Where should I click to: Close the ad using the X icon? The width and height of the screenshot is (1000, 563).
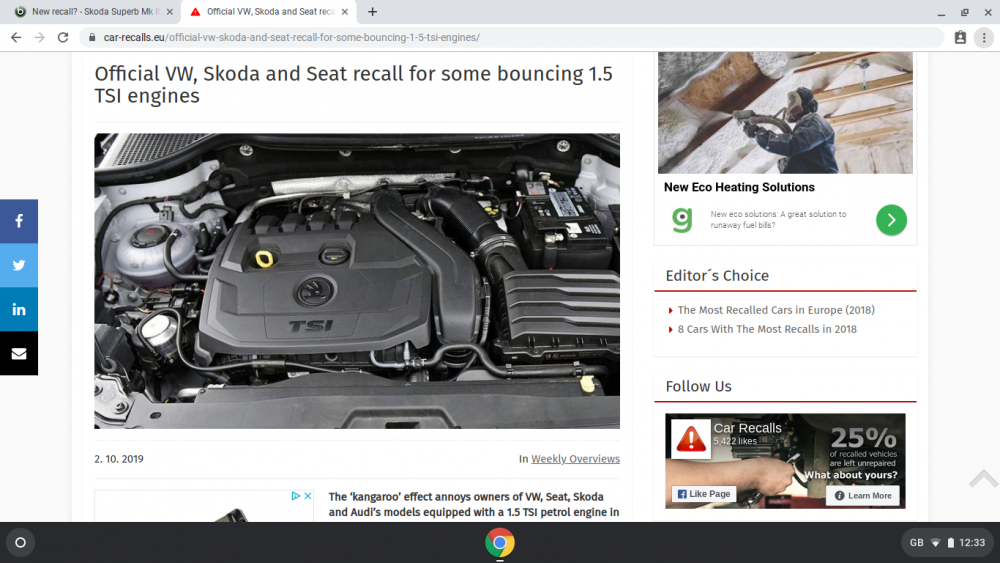pos(307,496)
